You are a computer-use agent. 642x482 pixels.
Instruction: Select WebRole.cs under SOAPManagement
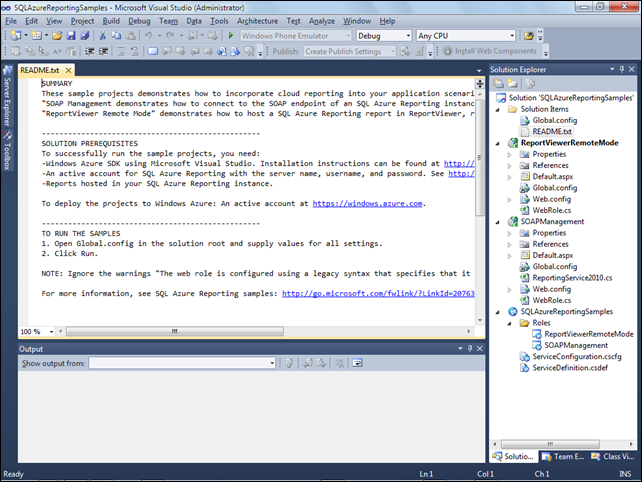(x=552, y=301)
